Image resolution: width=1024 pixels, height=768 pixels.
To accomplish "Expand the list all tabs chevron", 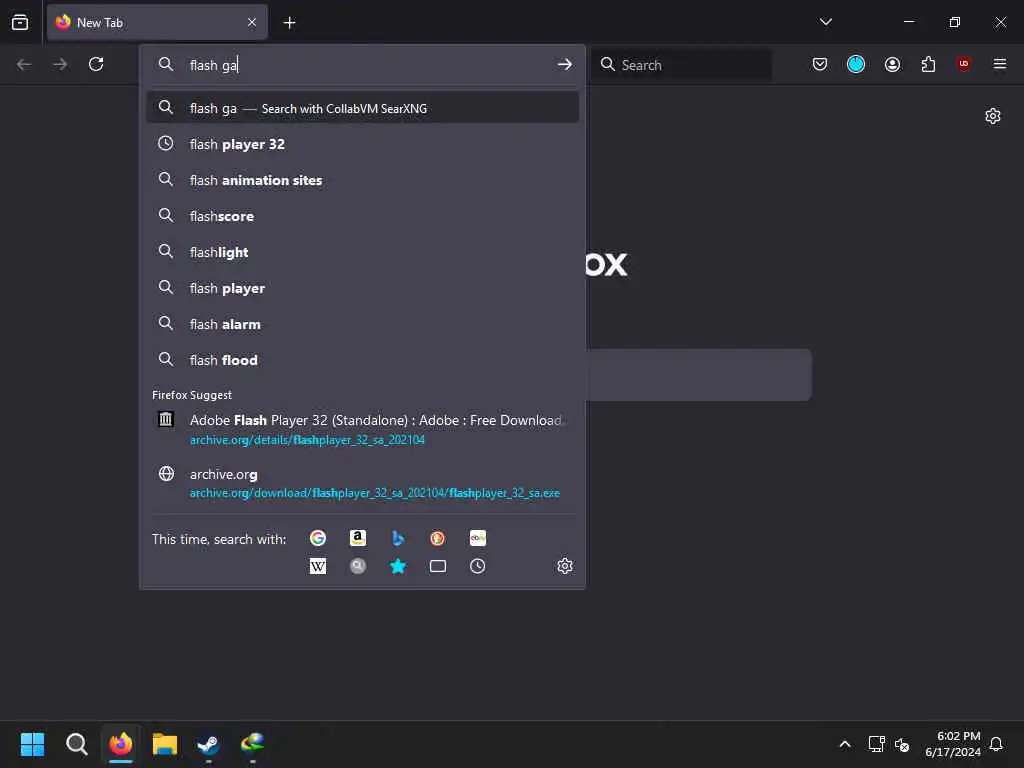I will click(x=825, y=22).
